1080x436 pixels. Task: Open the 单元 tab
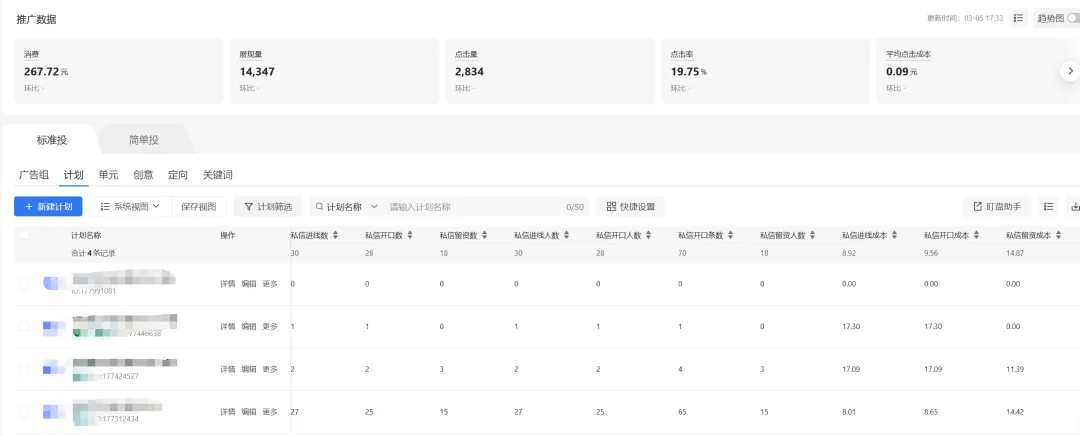(x=108, y=175)
